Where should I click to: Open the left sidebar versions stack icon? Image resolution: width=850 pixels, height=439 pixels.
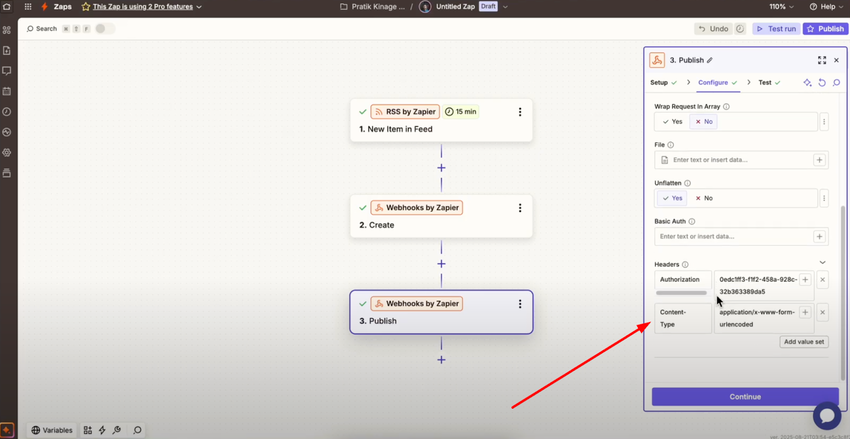click(x=7, y=173)
